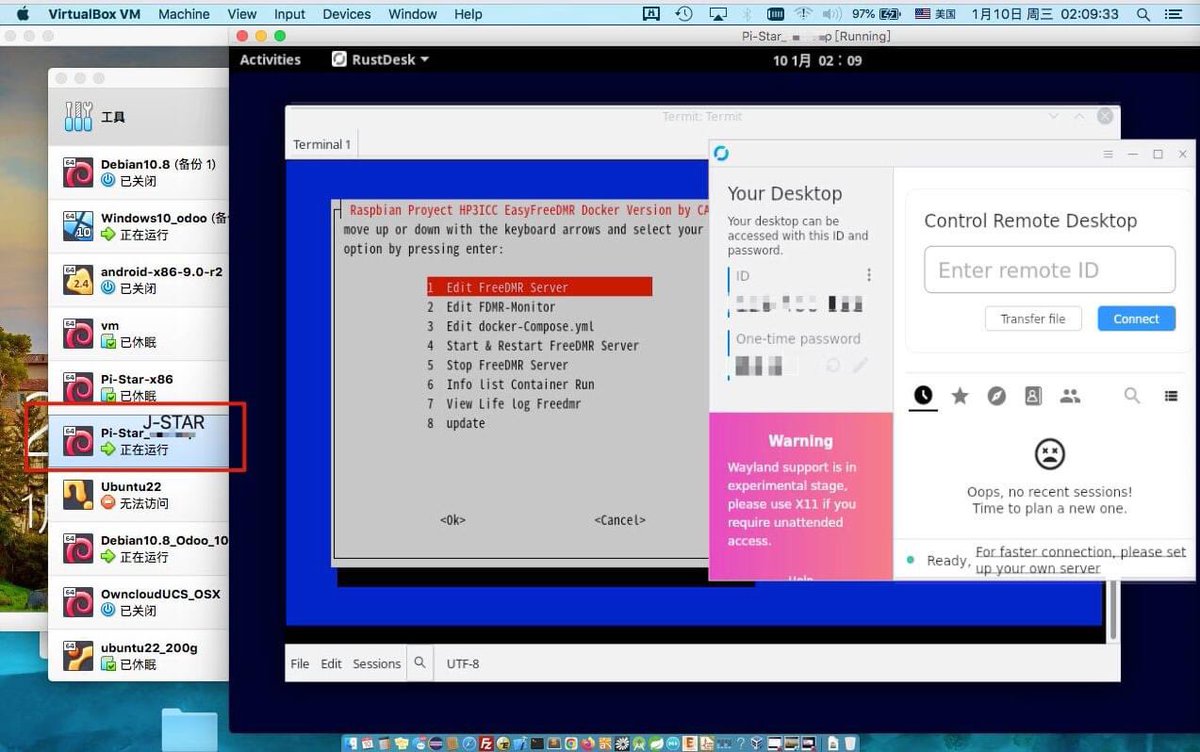Switch peers to list view
Screen dimensions: 1200x752
coord(1171,395)
